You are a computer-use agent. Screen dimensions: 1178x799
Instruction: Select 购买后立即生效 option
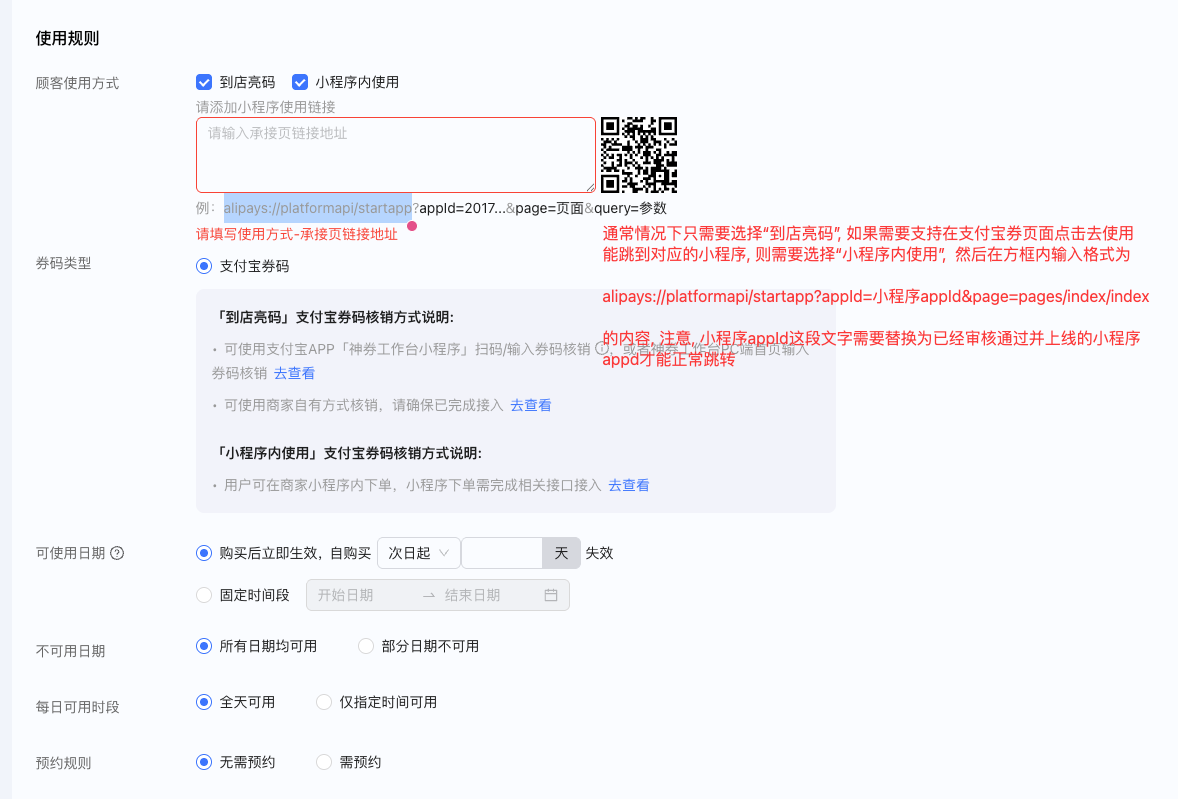coord(204,552)
